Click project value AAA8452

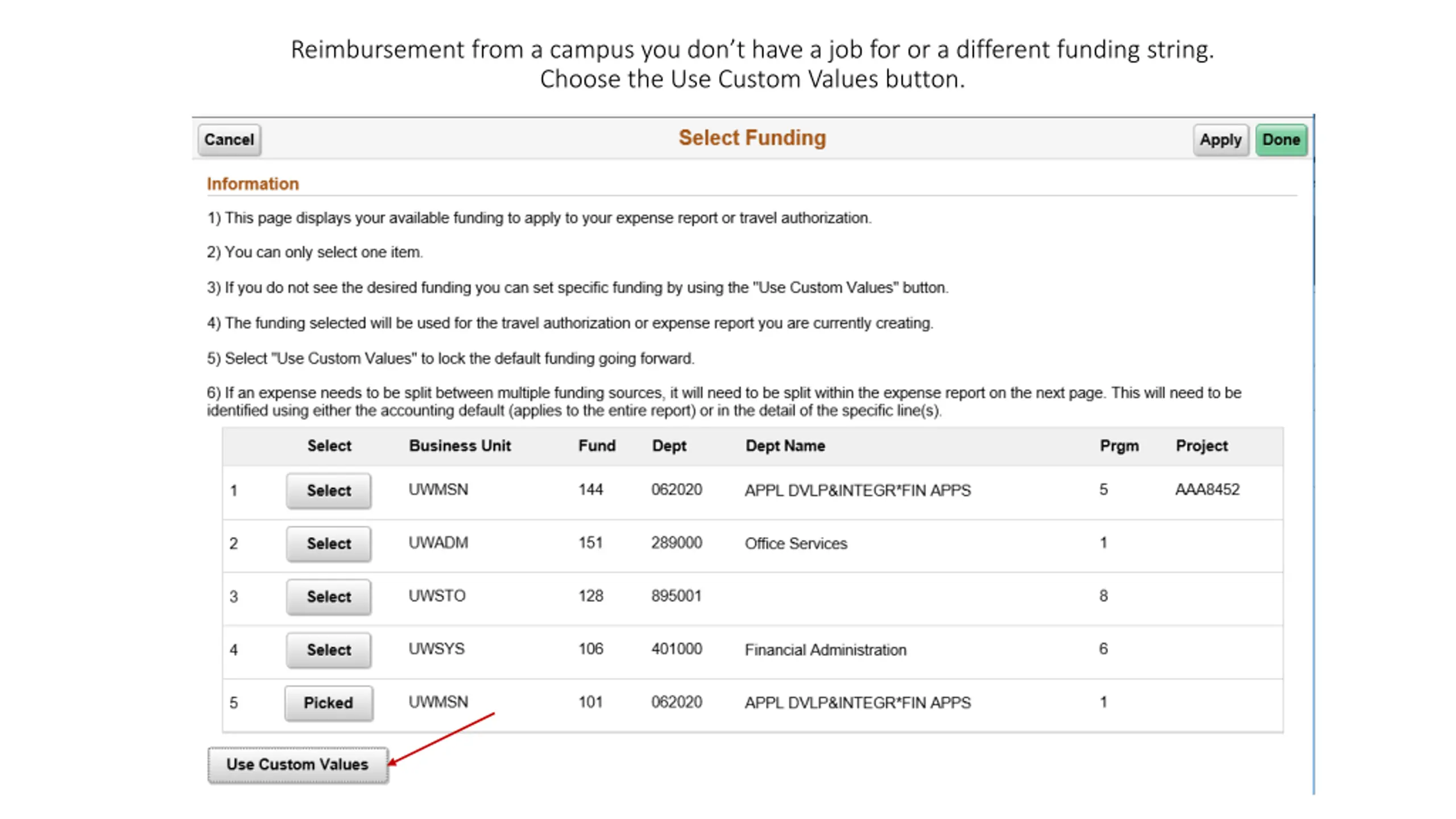[1207, 490]
